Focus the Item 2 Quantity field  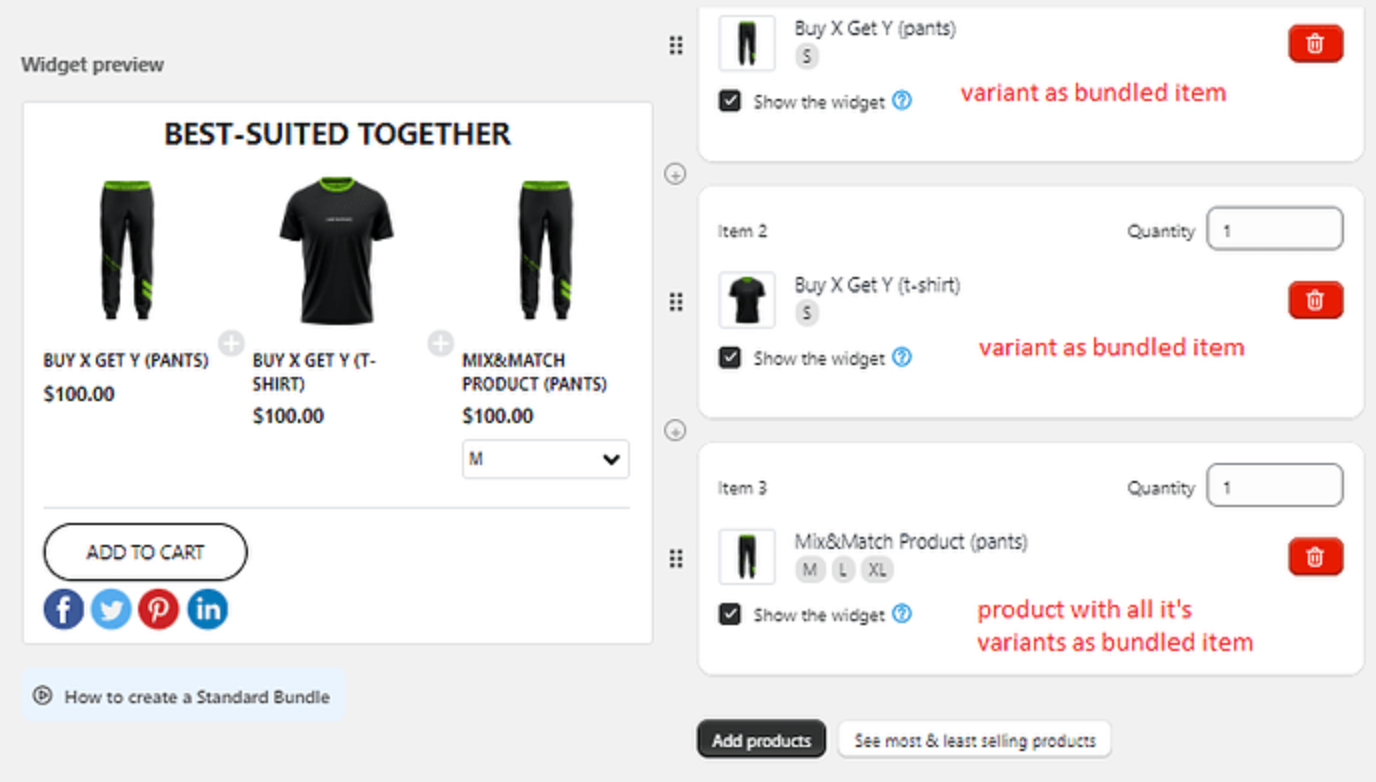[1275, 230]
